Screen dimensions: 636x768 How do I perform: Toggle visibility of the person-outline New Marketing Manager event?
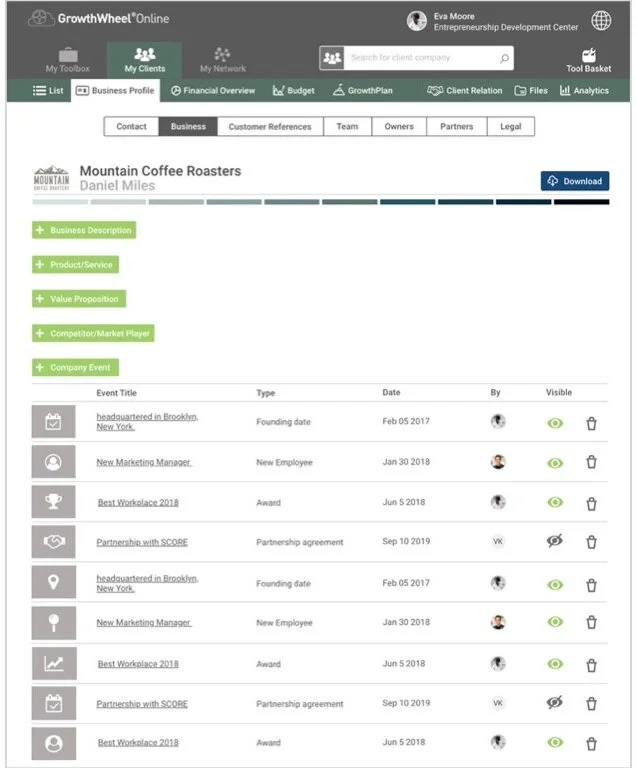pyautogui.click(x=555, y=463)
